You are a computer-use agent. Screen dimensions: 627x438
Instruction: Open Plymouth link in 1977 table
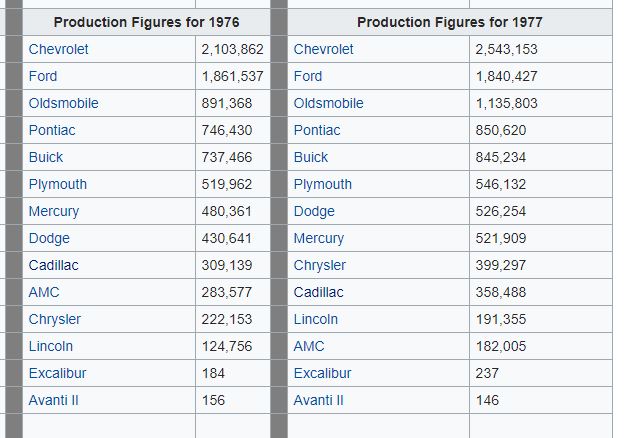(323, 184)
